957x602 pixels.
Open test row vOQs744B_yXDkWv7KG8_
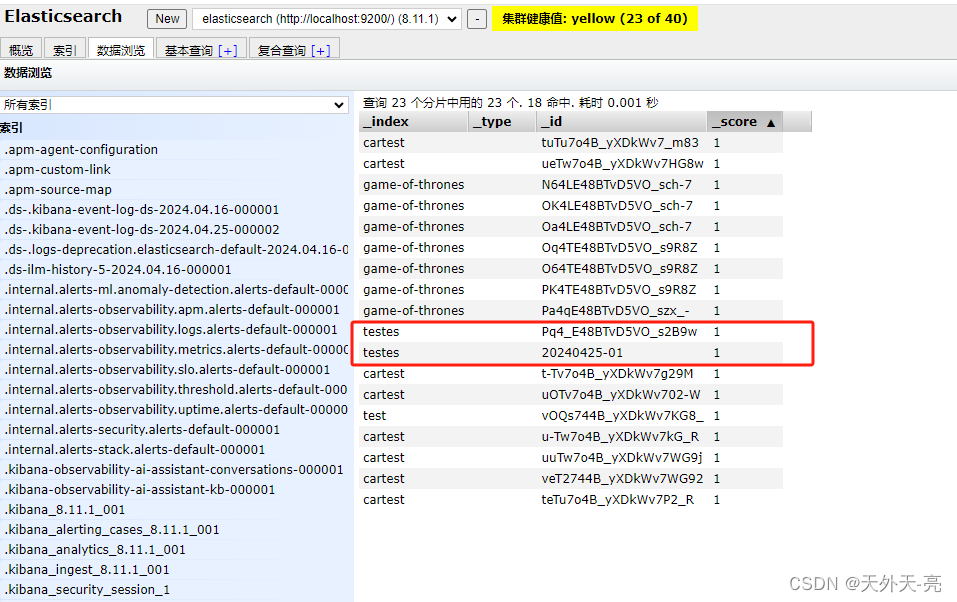(x=571, y=416)
